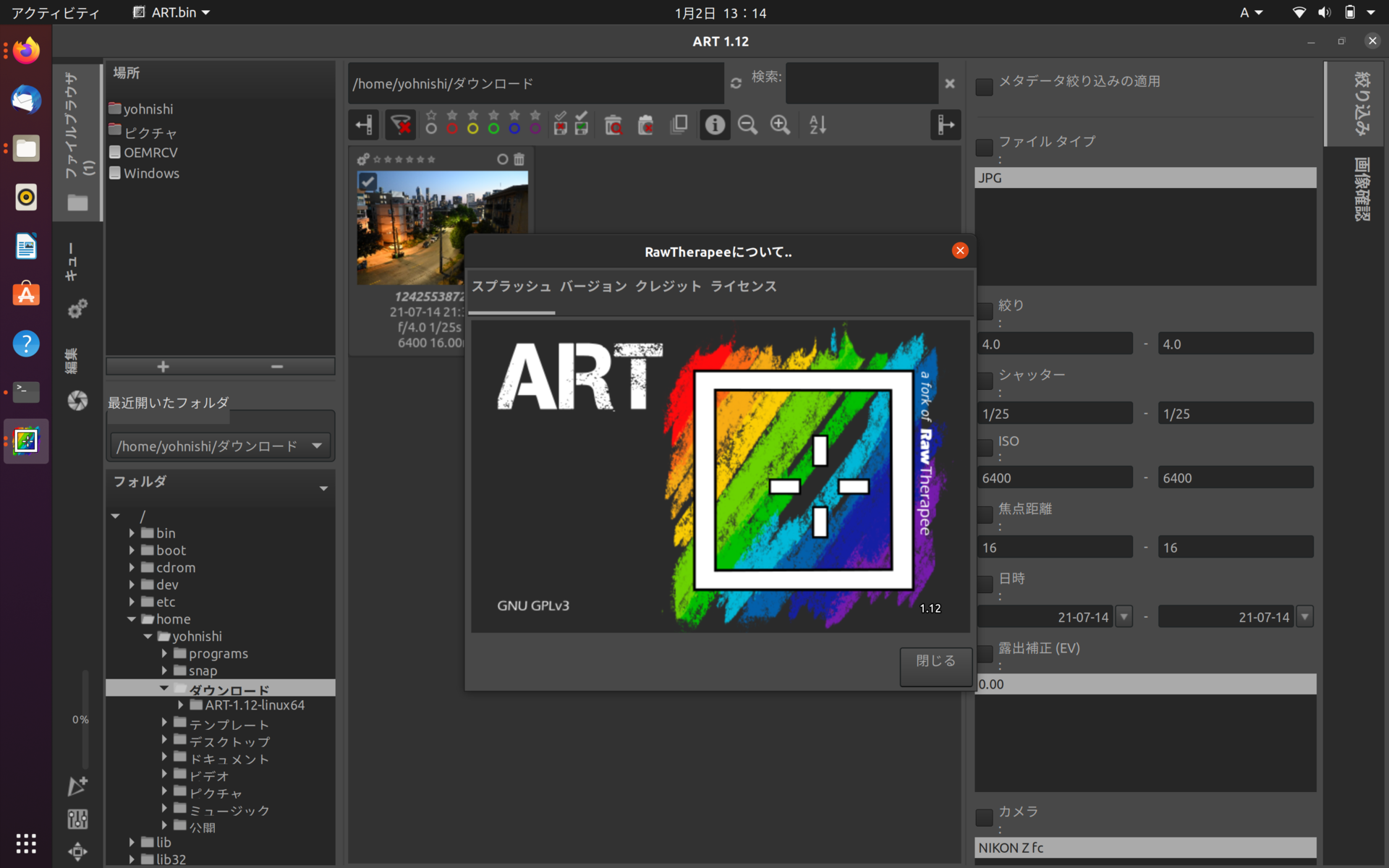Uncheck the photo thumbnail selection checkbox
The height and width of the screenshot is (868, 1389).
[368, 181]
